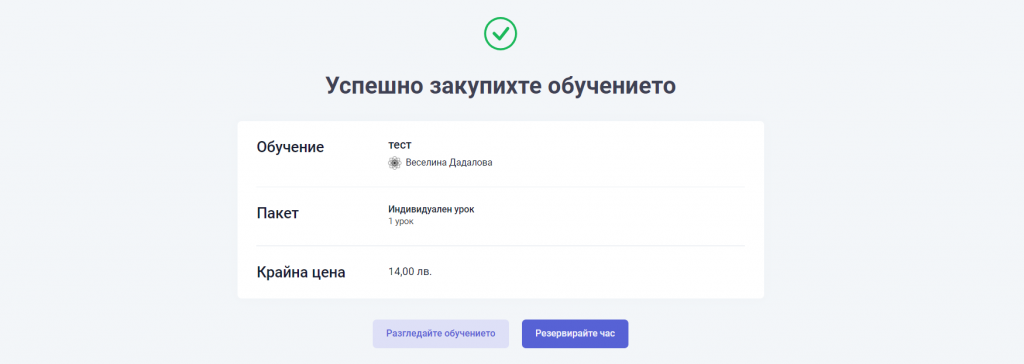
Task: Click the Резервирайте час button
Action: click(x=575, y=333)
